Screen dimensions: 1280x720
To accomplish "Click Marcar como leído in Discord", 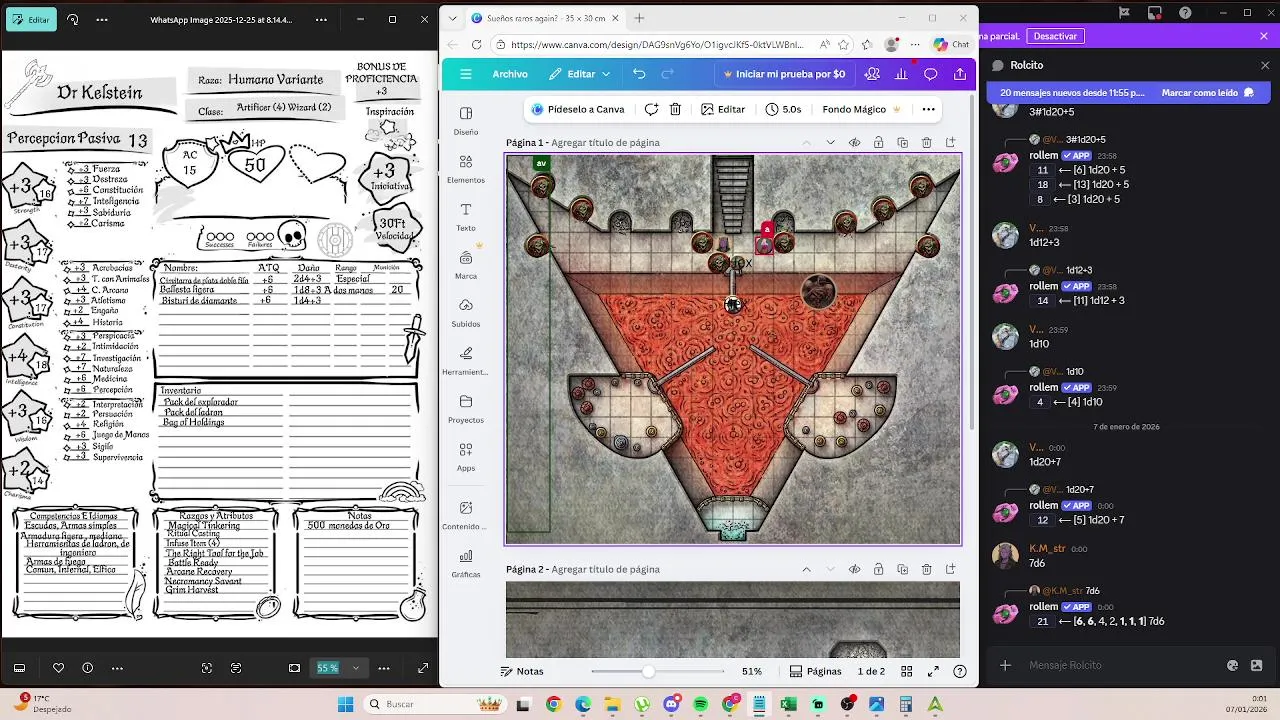I will 1207,92.
